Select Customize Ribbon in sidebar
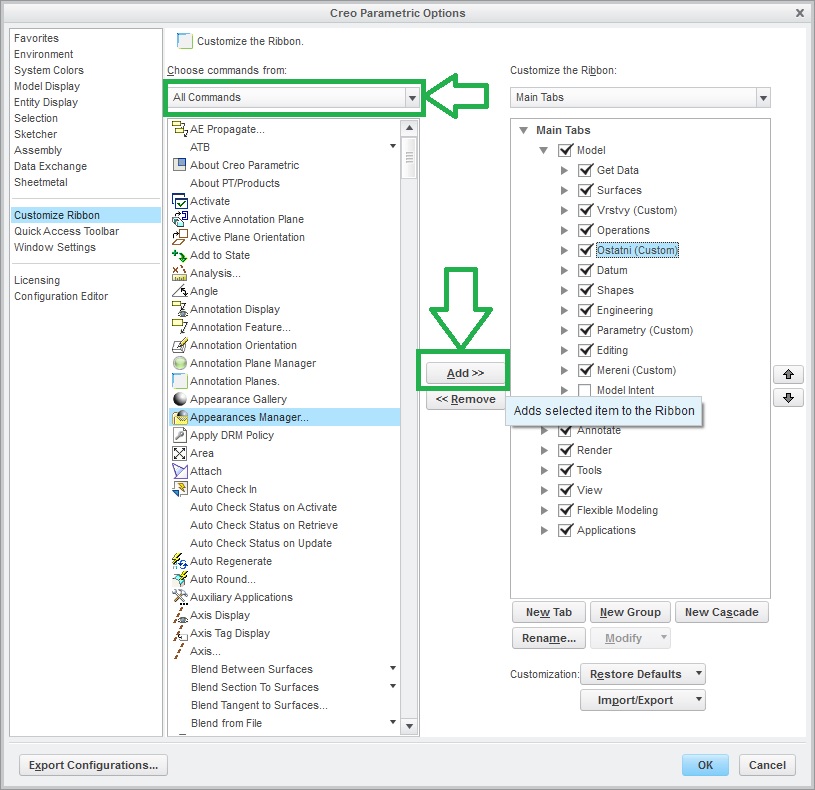This screenshot has width=815, height=790. 86,215
